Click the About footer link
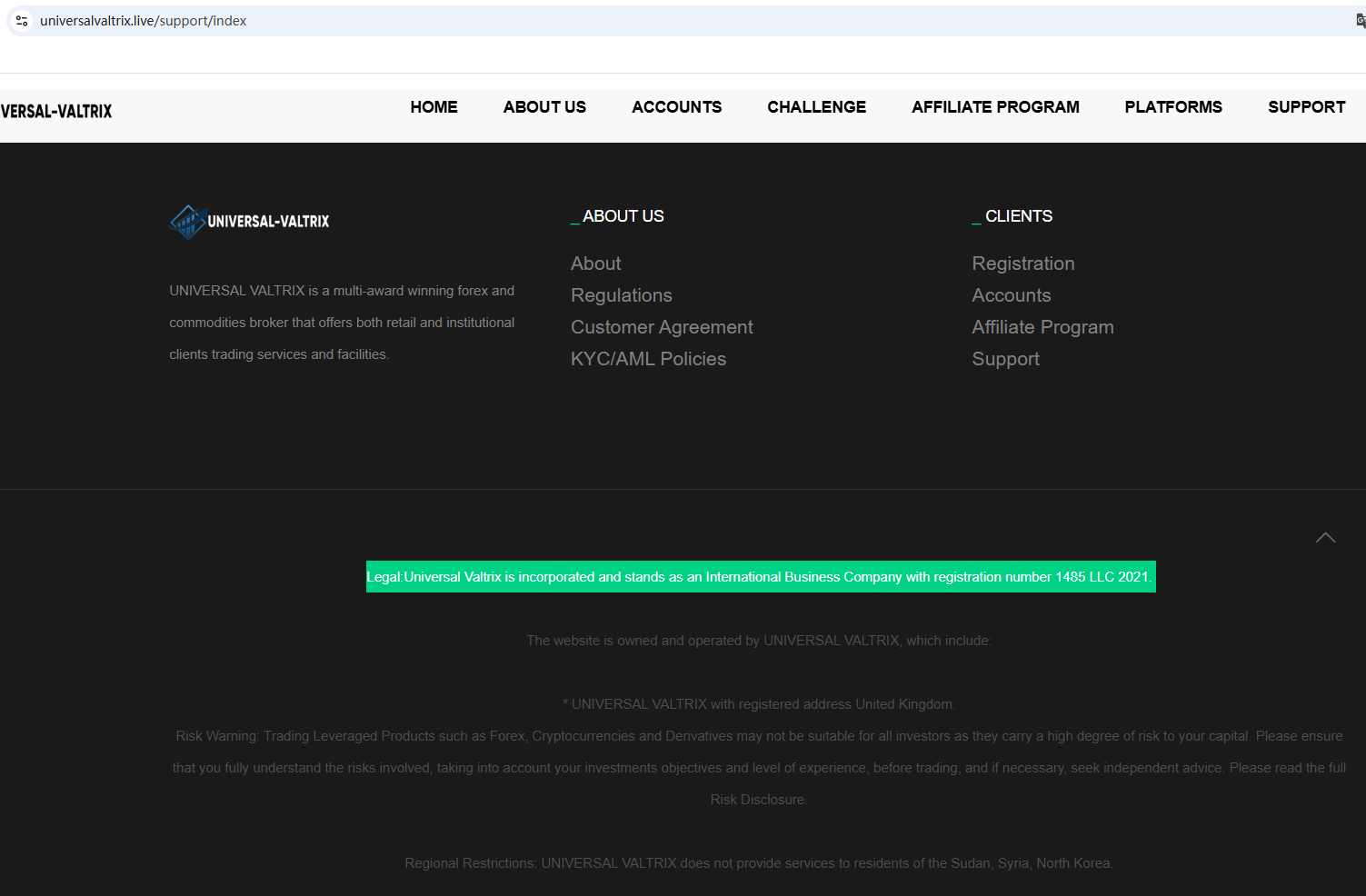This screenshot has width=1366, height=896. tap(595, 264)
